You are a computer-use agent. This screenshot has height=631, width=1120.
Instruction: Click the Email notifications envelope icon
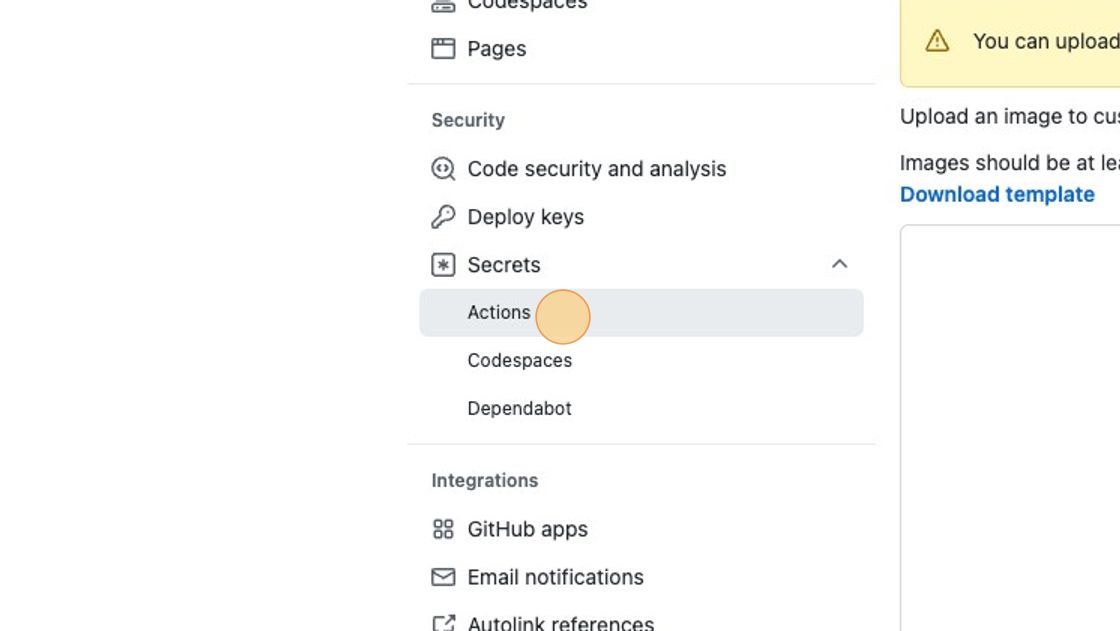tap(443, 577)
